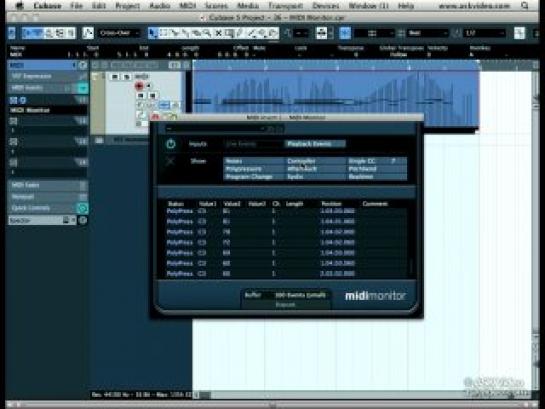Click the cyan Quick Controls icon

coord(83,208)
